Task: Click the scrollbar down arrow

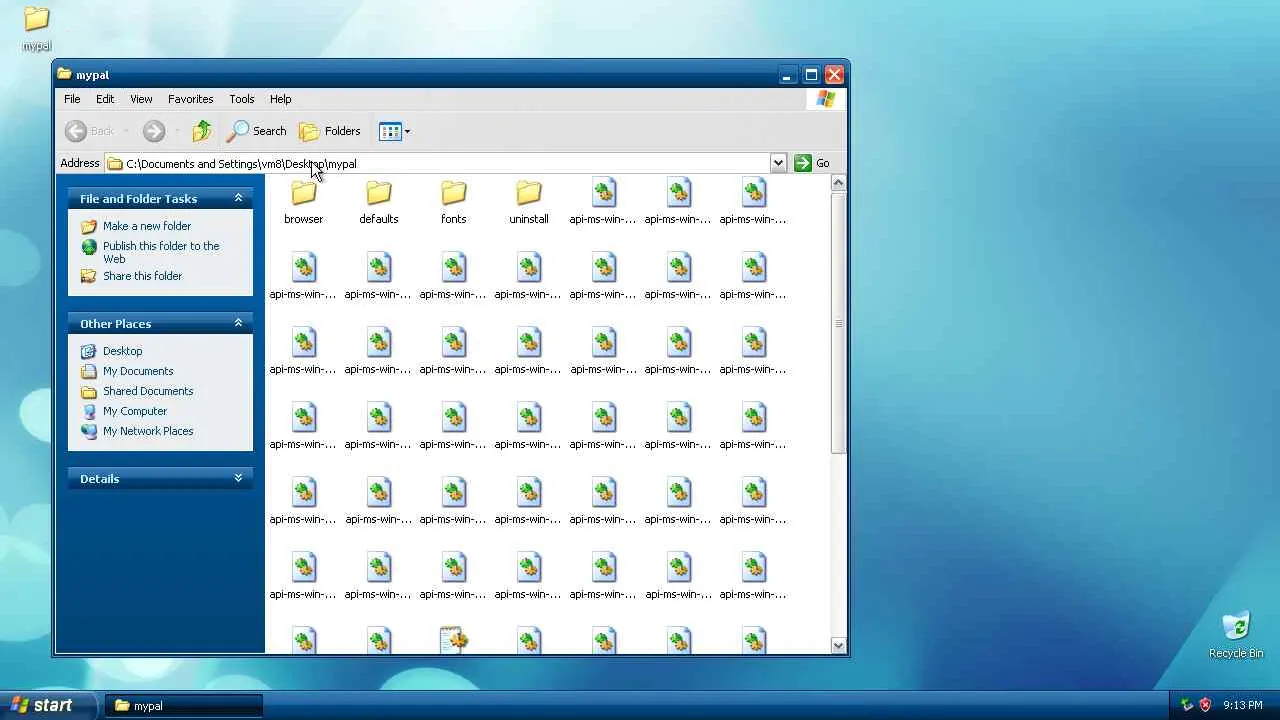Action: 839,645
